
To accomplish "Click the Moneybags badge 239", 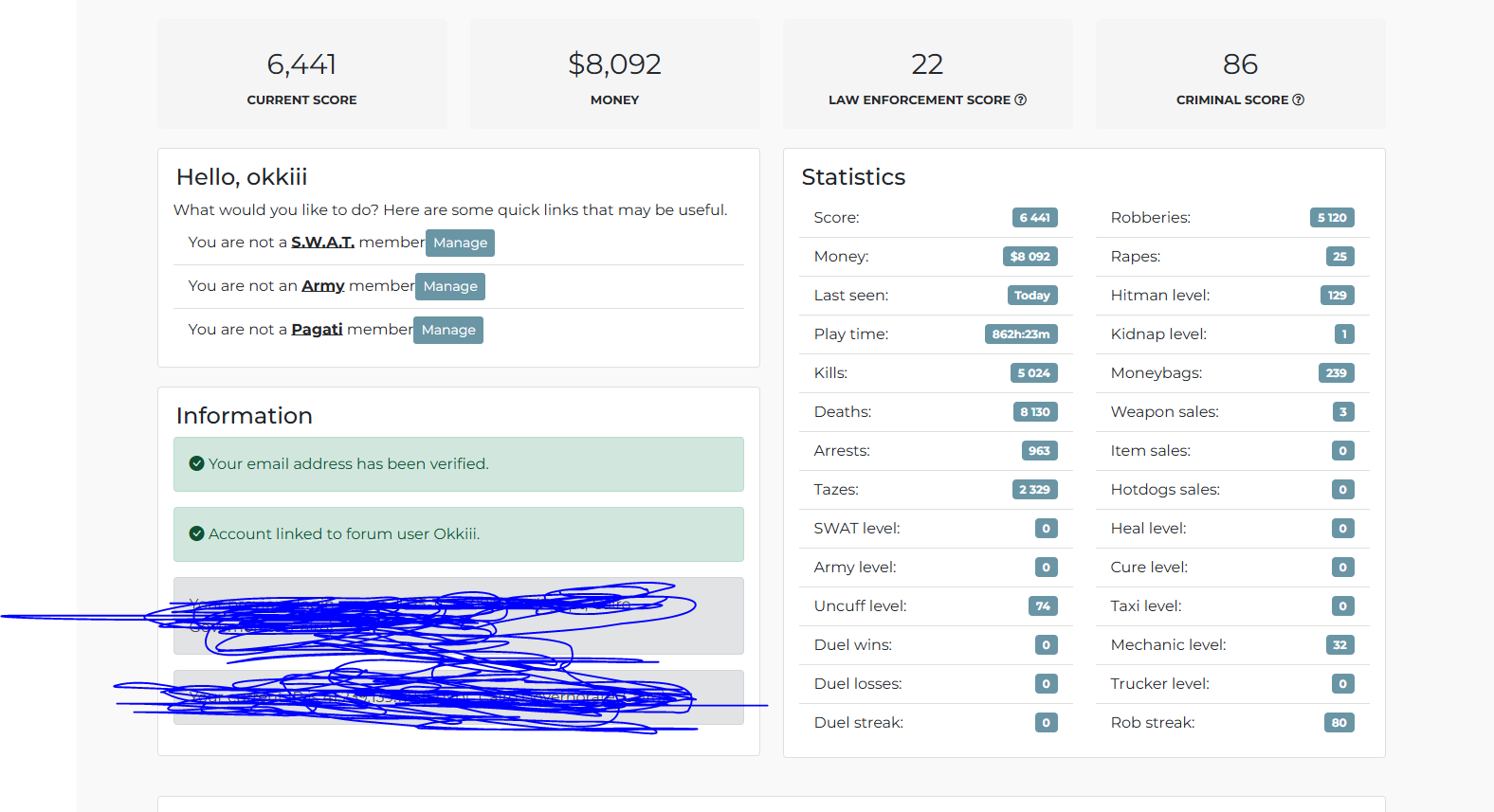I will pos(1337,373).
